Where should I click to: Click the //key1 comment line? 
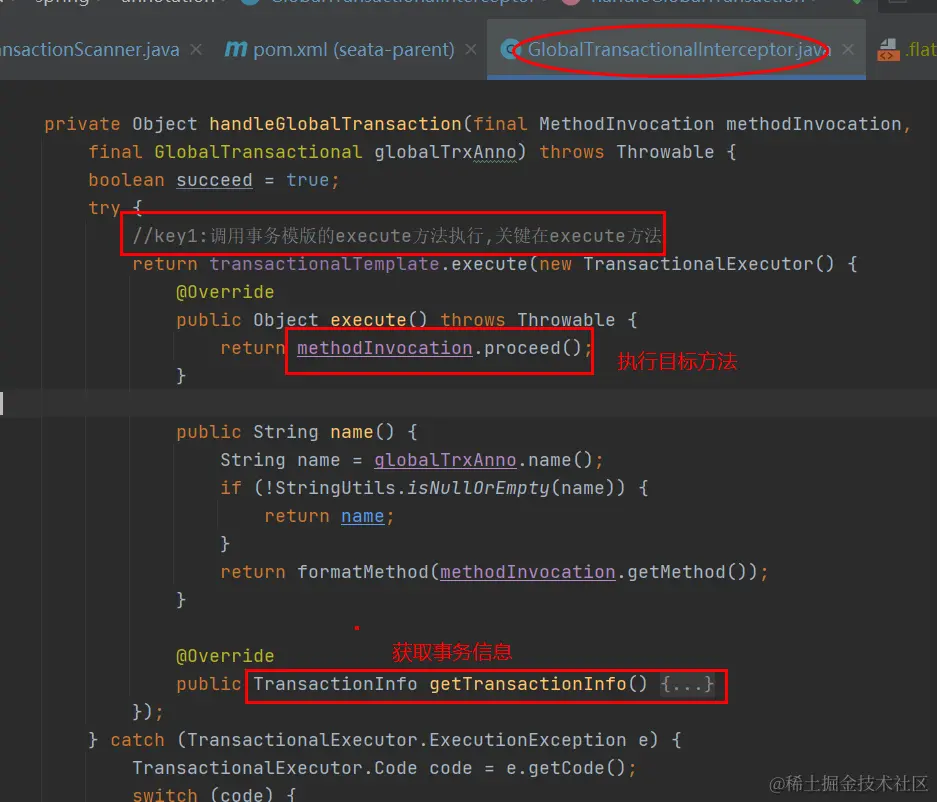click(x=397, y=236)
